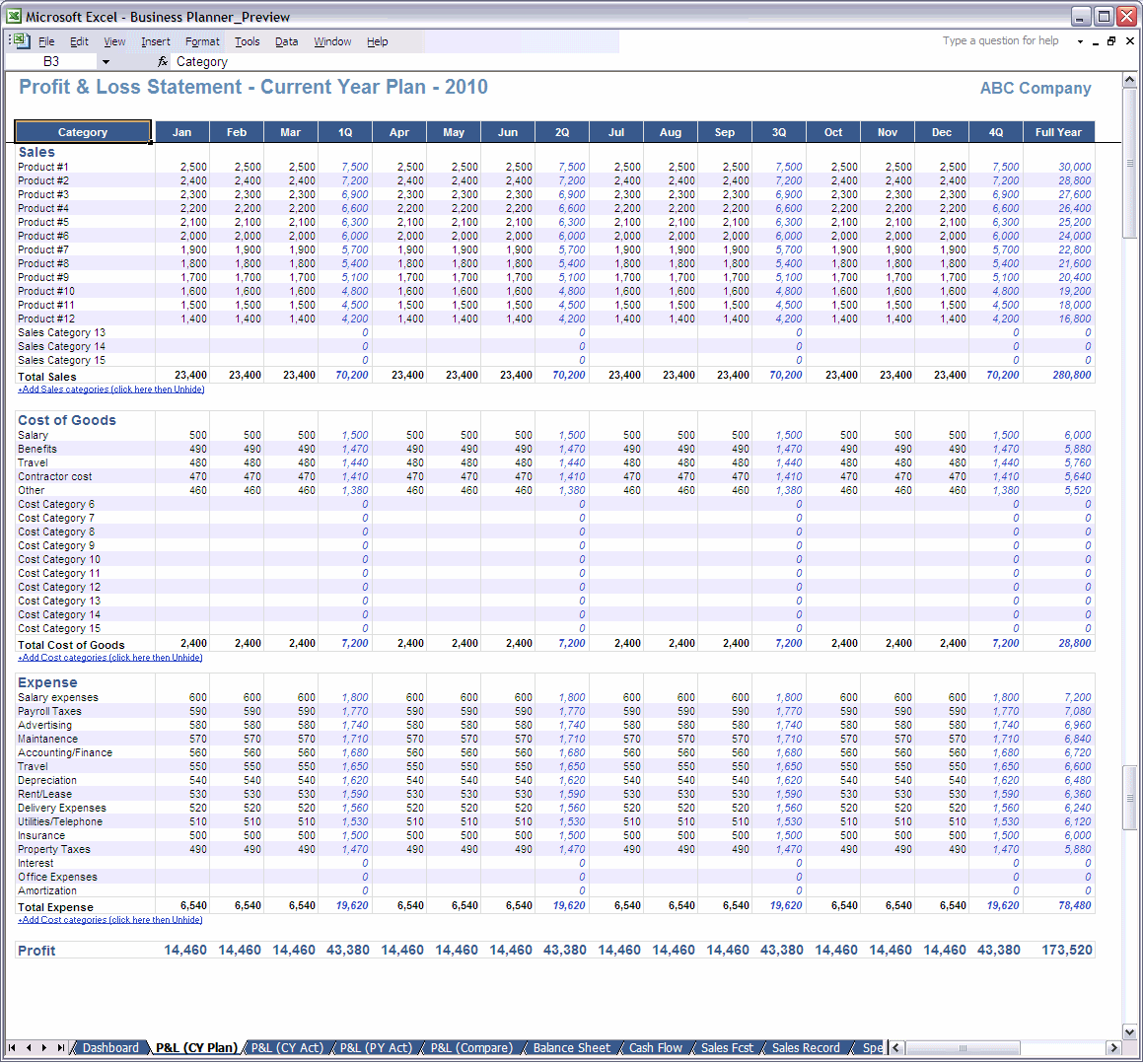Select the Full Year total sales 280,800
1143x1064 pixels.
point(1072,376)
